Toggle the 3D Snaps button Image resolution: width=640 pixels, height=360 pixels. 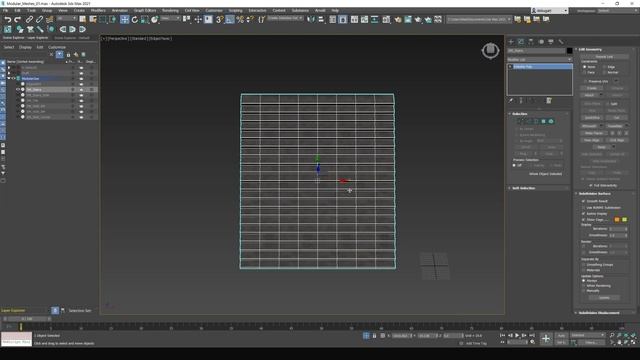(x=220, y=19)
